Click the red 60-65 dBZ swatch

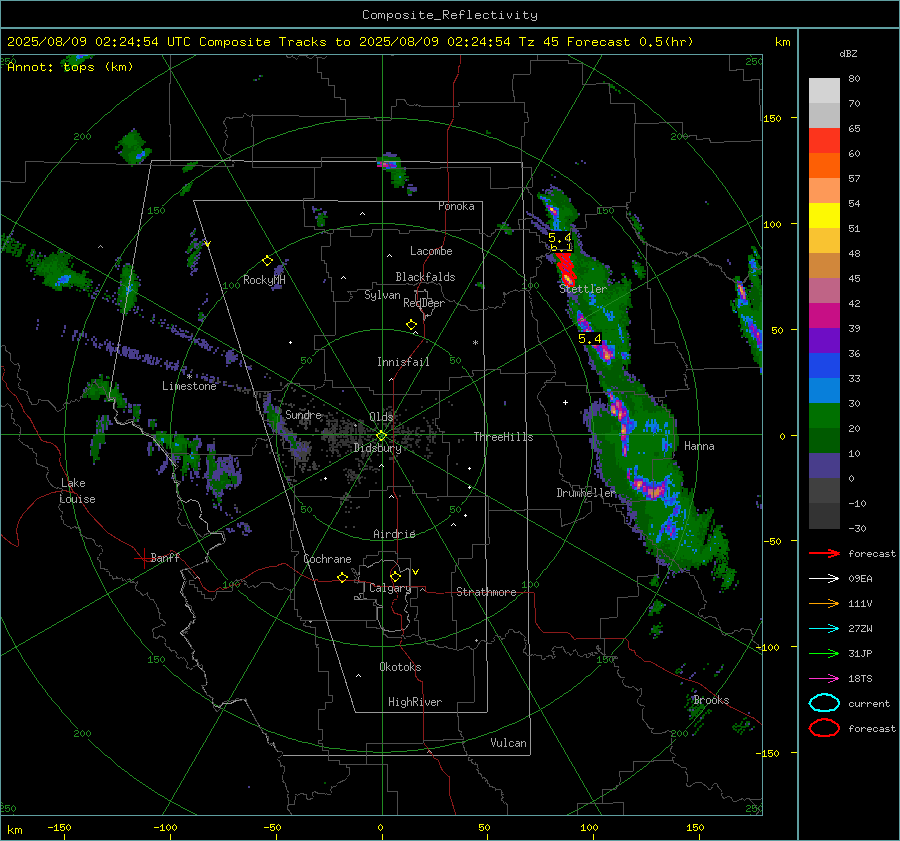click(x=824, y=141)
